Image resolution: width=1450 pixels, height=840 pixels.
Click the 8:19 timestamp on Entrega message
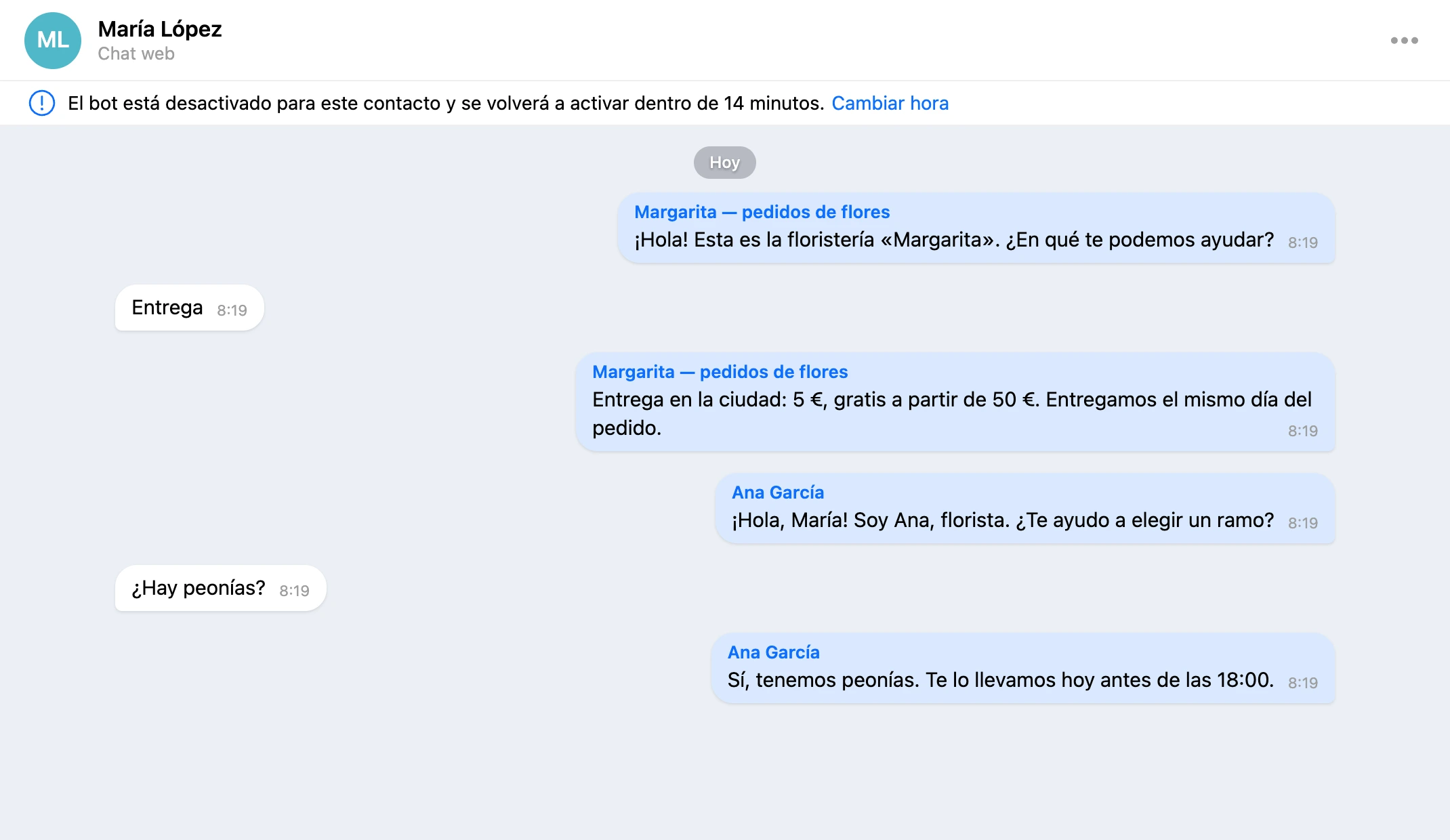232,310
